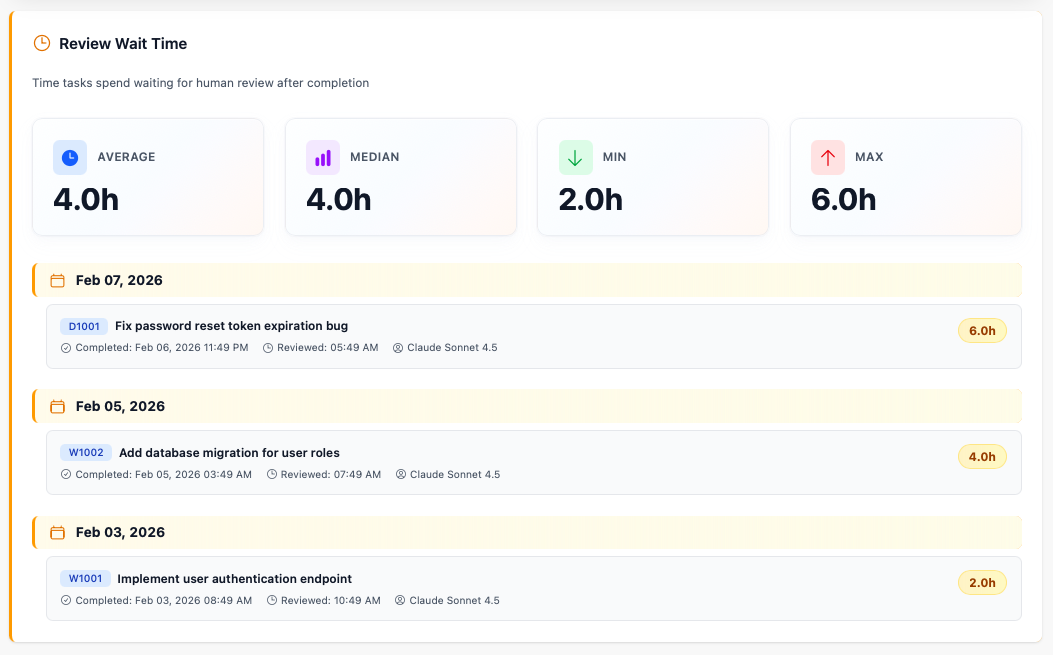
Task: Open Fix password reset token expiration bug task
Action: [231, 326]
